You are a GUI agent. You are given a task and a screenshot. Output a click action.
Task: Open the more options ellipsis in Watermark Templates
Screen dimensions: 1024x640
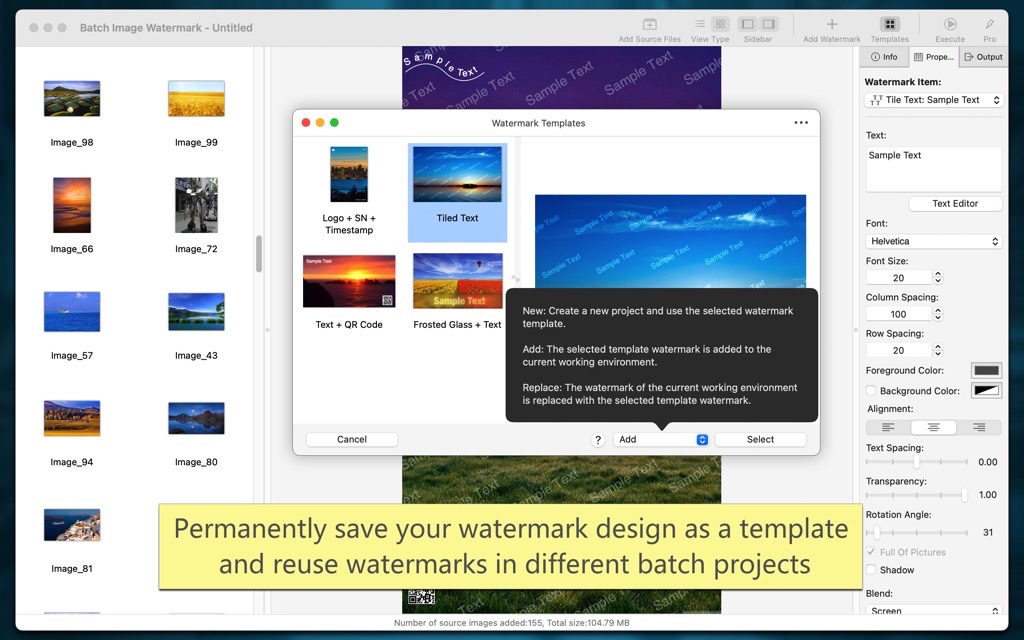[x=801, y=123]
